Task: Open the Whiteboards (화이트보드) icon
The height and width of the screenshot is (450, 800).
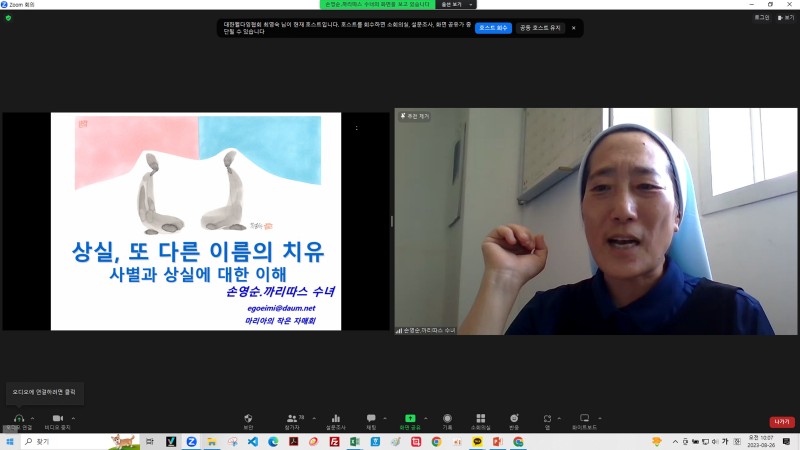Action: coord(585,418)
